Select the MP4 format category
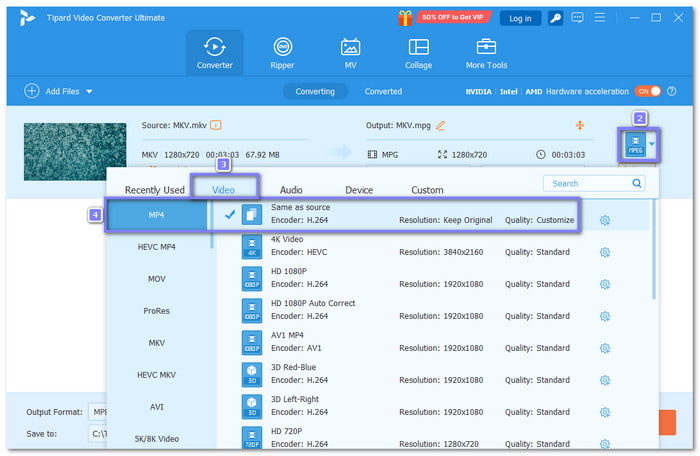 (156, 215)
